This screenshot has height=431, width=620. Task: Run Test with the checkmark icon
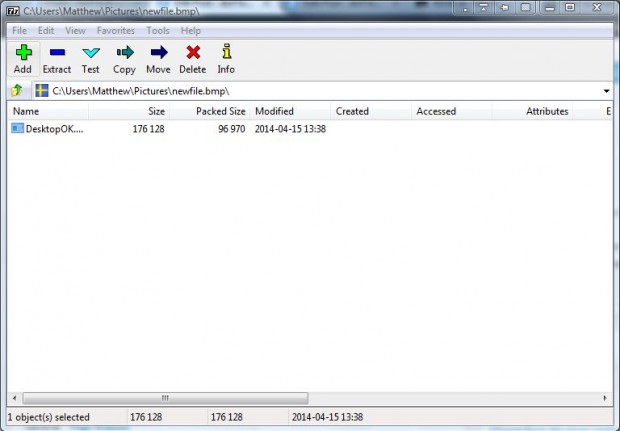tap(91, 52)
